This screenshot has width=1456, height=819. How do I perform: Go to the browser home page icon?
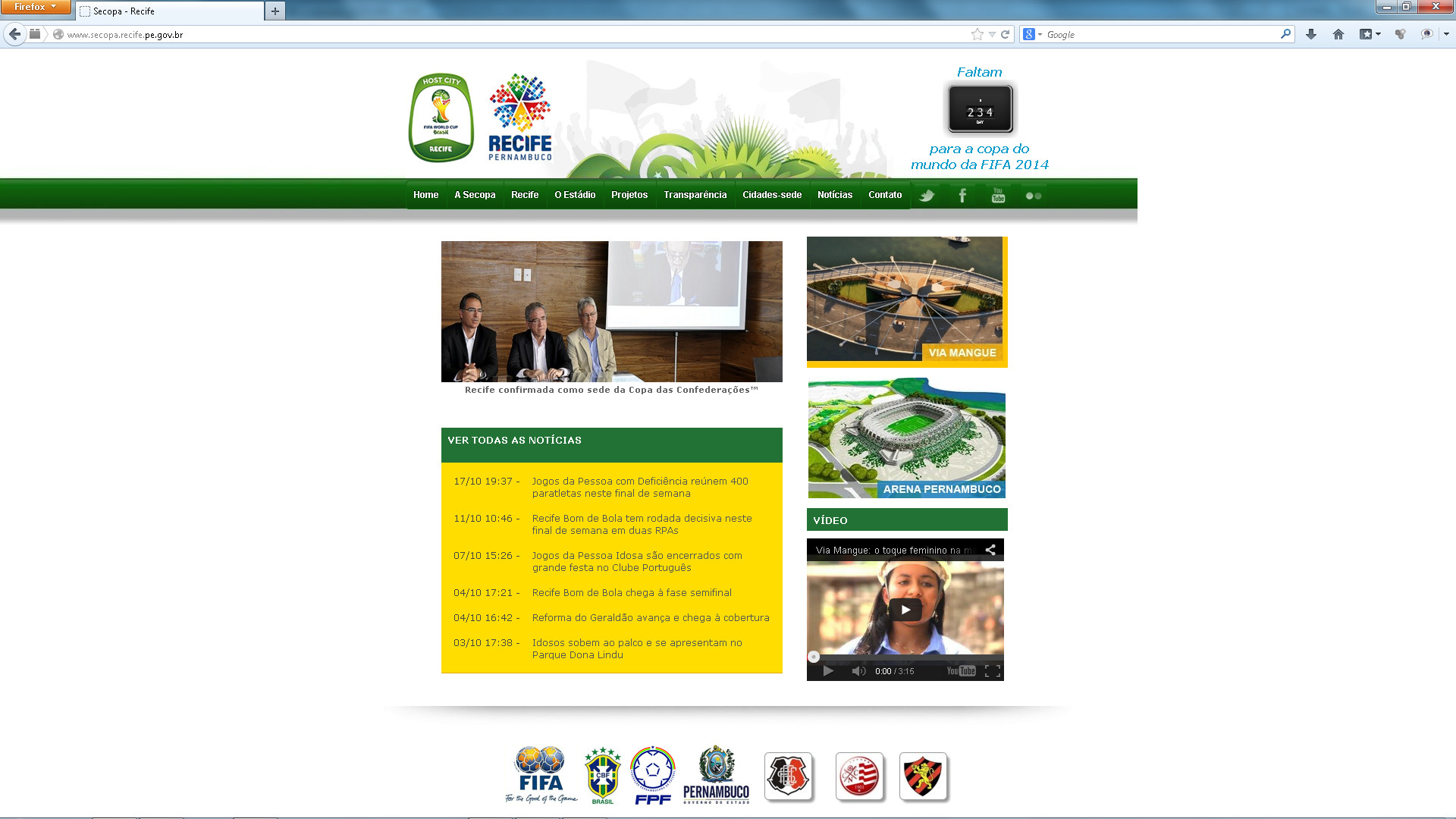[1338, 34]
